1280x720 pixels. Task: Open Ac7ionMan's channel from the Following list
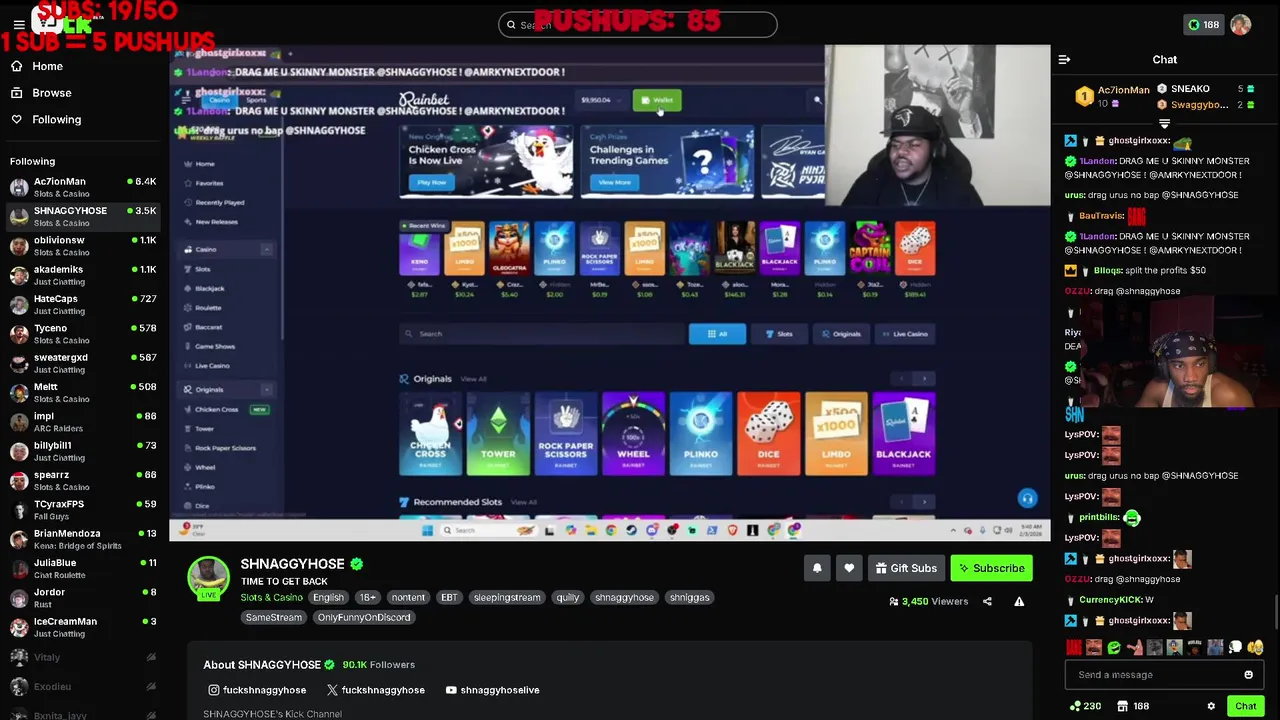tap(82, 187)
